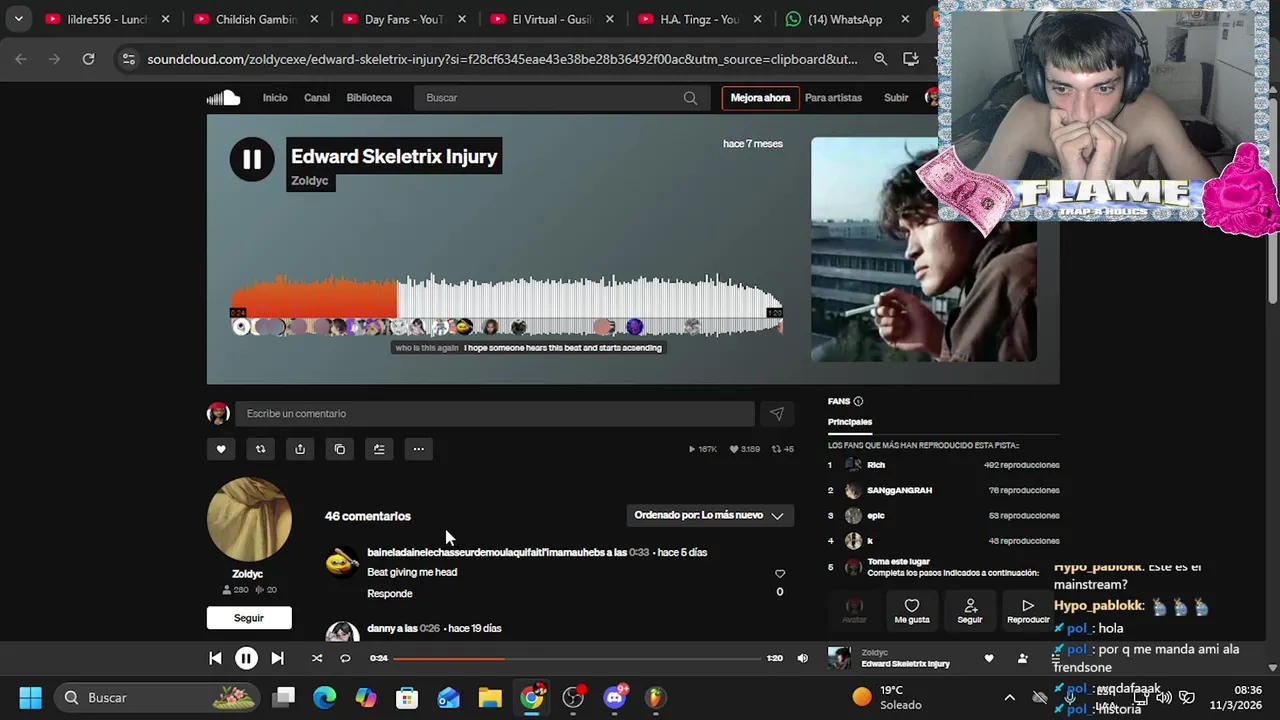Open the 'Ordenado por: Lo más nuevo' dropdown
Image resolution: width=1280 pixels, height=720 pixels.
tap(709, 515)
